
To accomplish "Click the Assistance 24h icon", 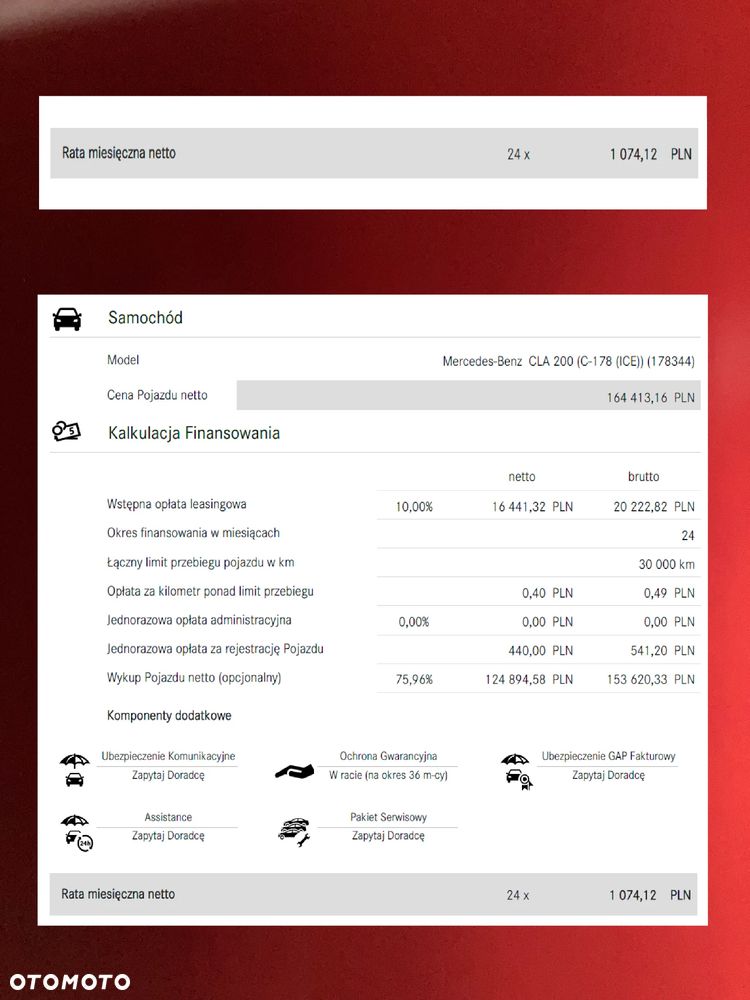I will (x=77, y=832).
